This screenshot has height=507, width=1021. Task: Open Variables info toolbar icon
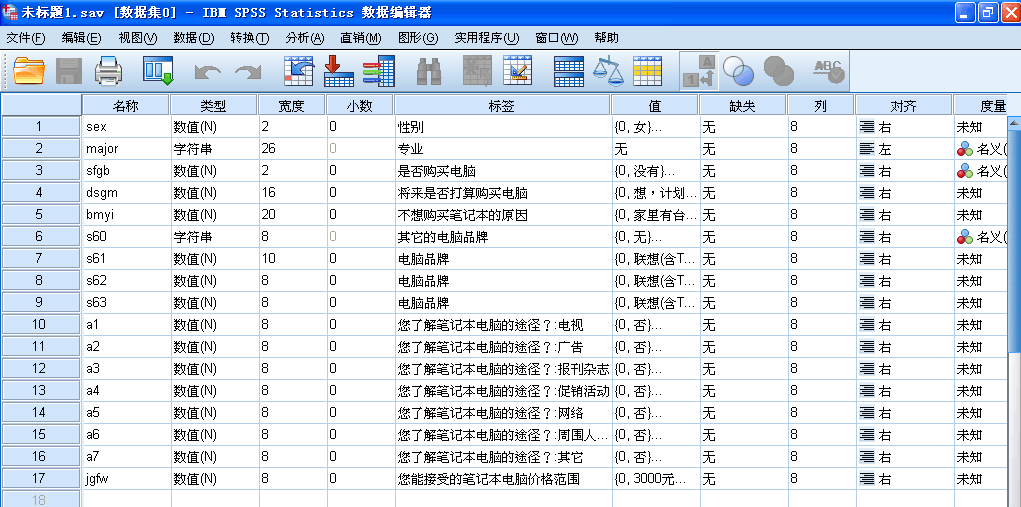(379, 70)
